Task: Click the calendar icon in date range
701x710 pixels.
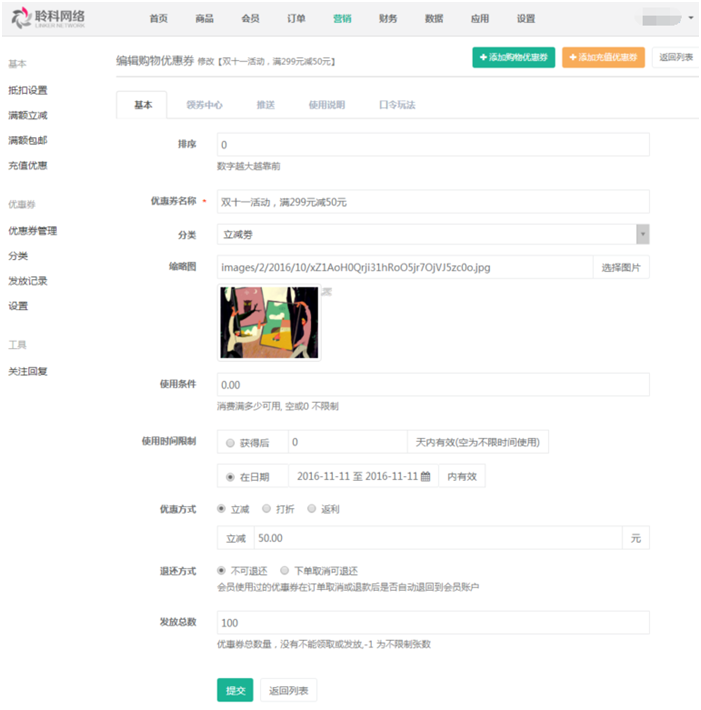Action: [425, 476]
